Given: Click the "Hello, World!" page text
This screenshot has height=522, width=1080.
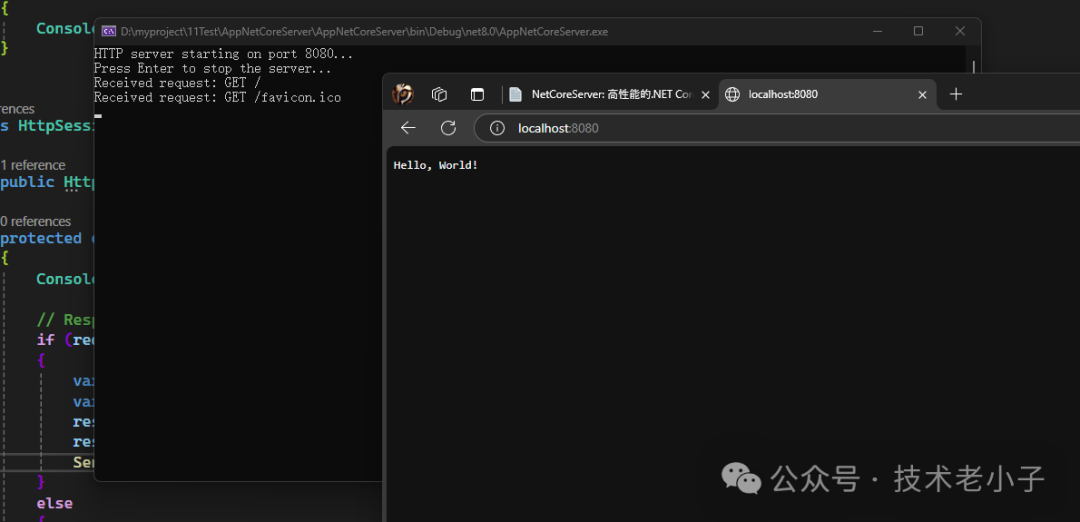Looking at the screenshot, I should pyautogui.click(x=435, y=165).
